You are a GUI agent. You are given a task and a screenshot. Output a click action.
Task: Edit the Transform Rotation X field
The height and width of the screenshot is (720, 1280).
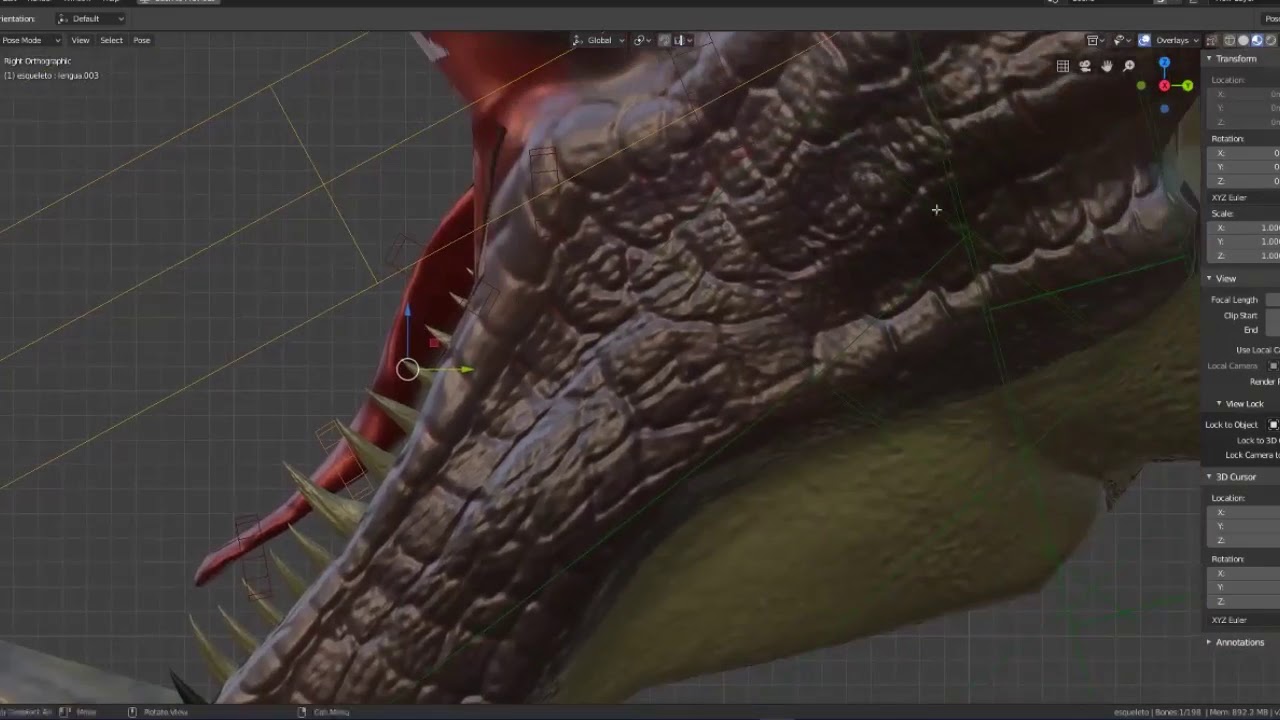pyautogui.click(x=1245, y=153)
